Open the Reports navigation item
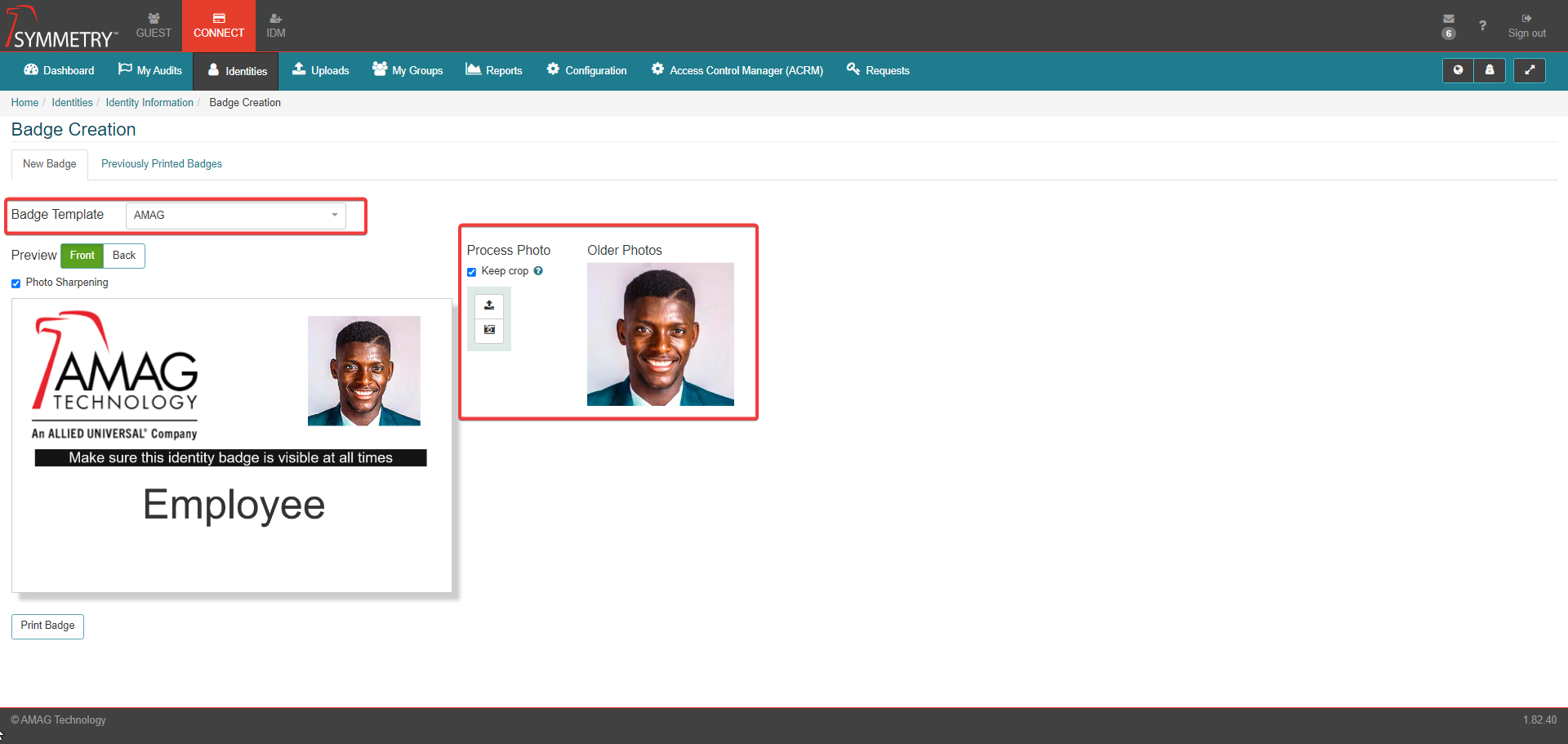 [x=494, y=70]
